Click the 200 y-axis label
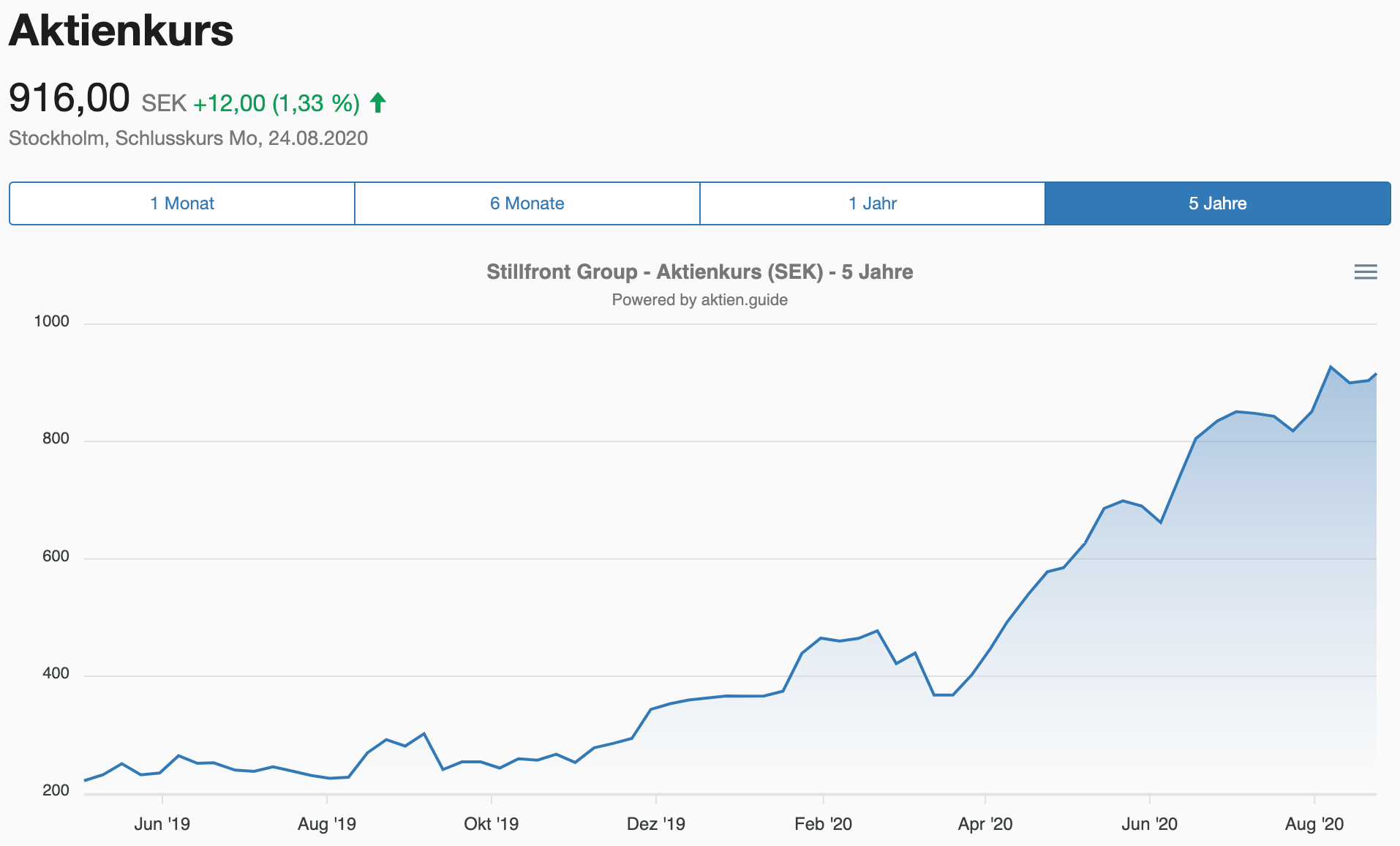This screenshot has width=1400, height=846. 56,790
